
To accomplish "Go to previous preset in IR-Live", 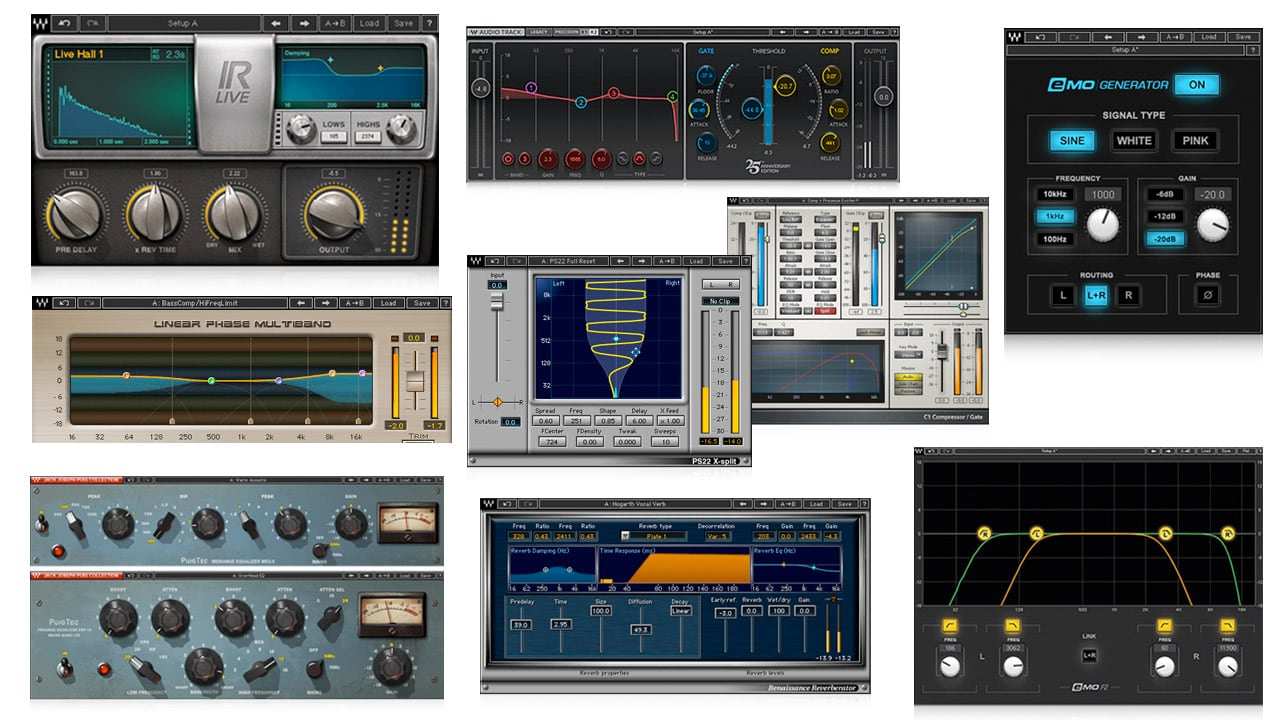I will [276, 22].
